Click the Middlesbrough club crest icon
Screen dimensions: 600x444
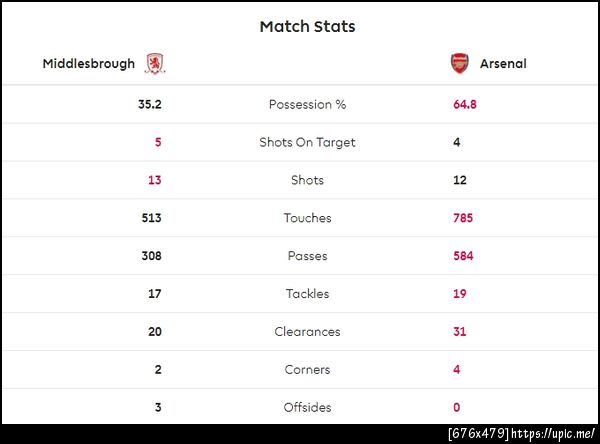(156, 64)
